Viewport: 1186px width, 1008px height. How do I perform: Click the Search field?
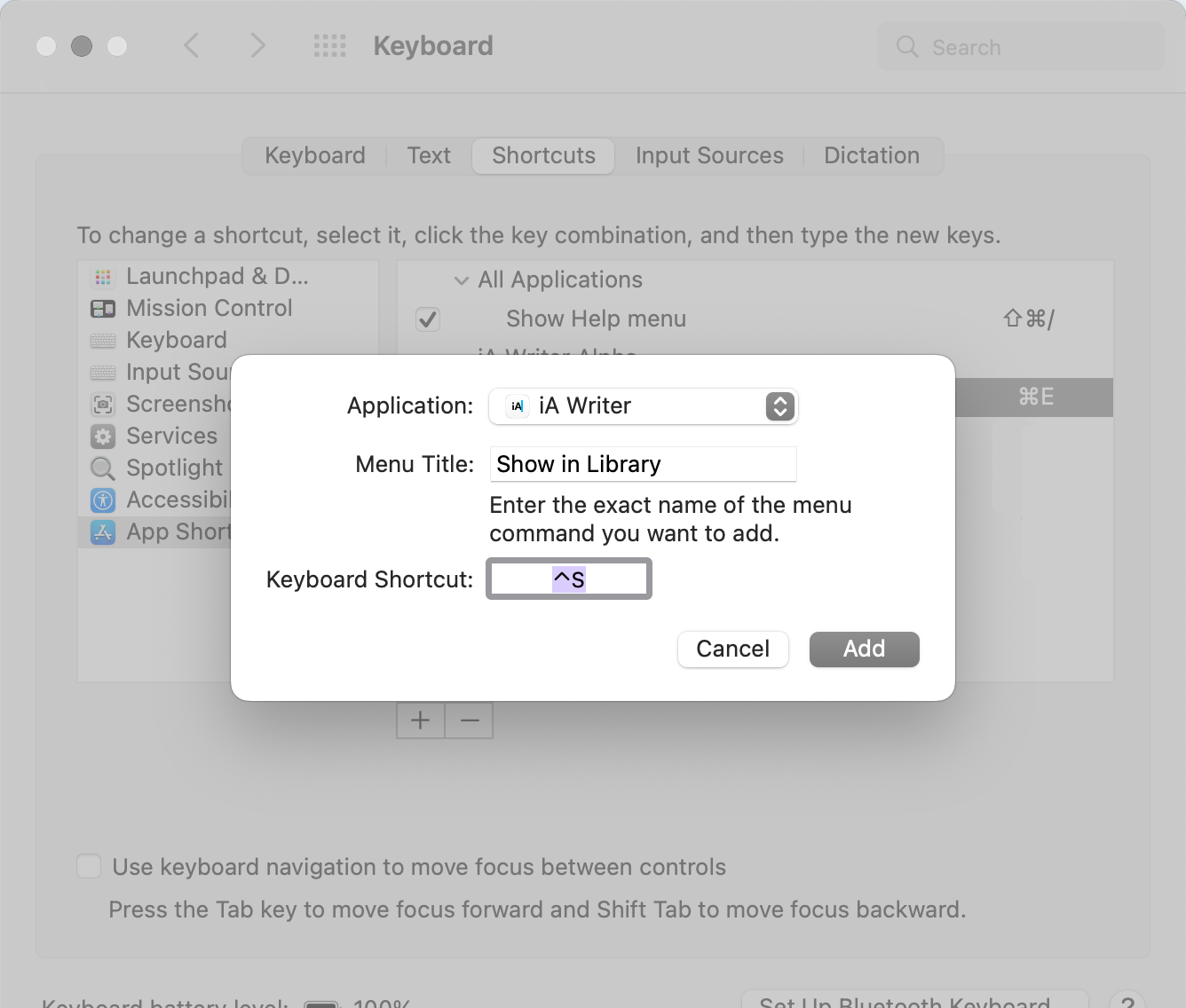pyautogui.click(x=1021, y=47)
